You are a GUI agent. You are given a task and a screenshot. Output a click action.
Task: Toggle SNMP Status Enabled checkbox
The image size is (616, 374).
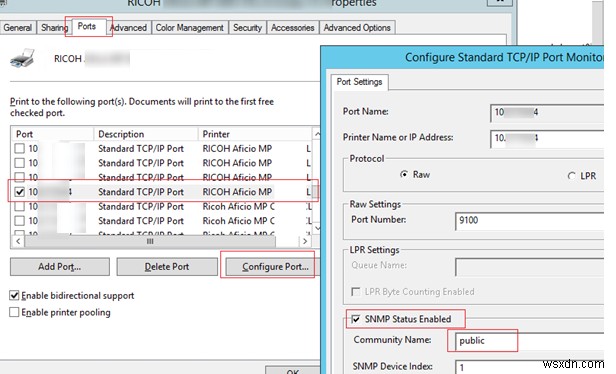pos(356,319)
